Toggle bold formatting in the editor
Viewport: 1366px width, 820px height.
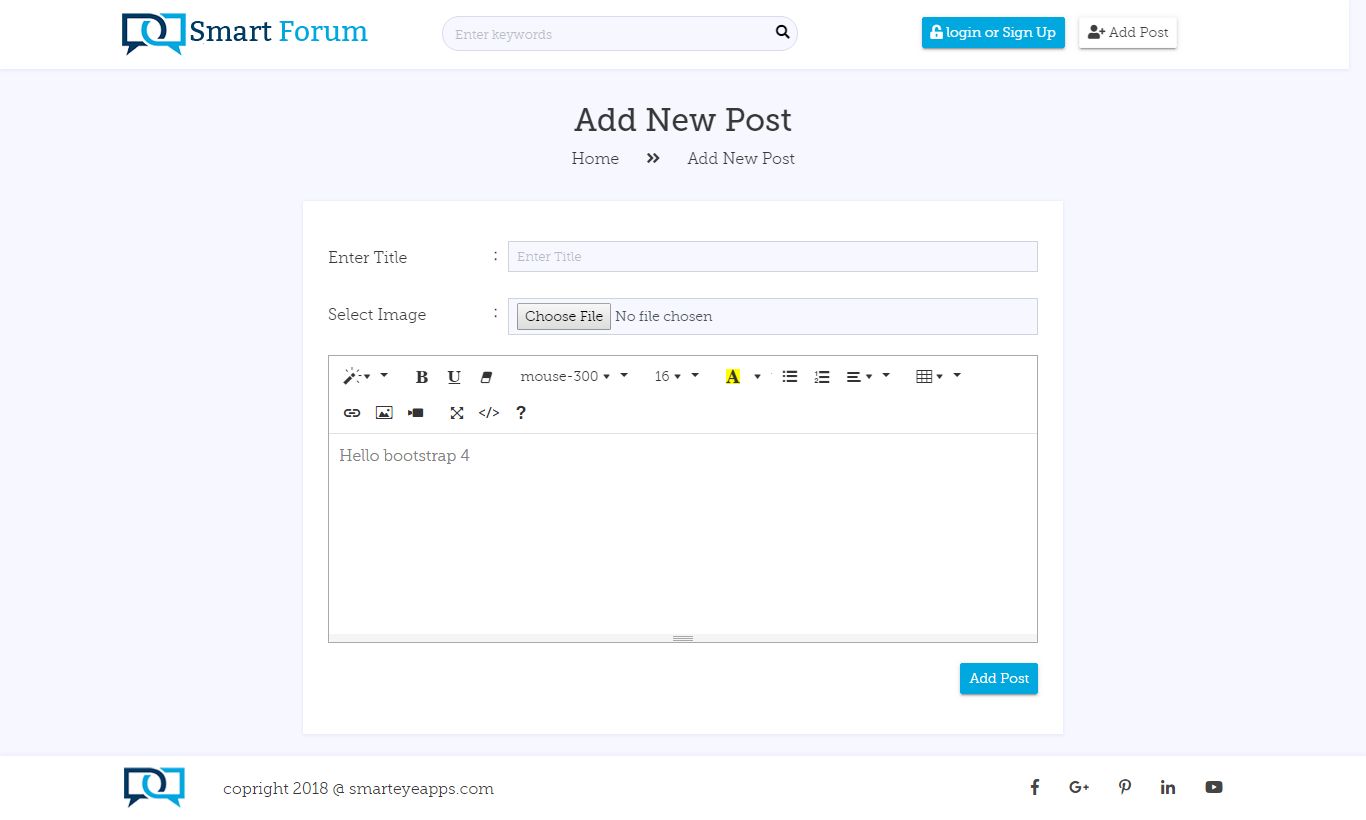(422, 377)
